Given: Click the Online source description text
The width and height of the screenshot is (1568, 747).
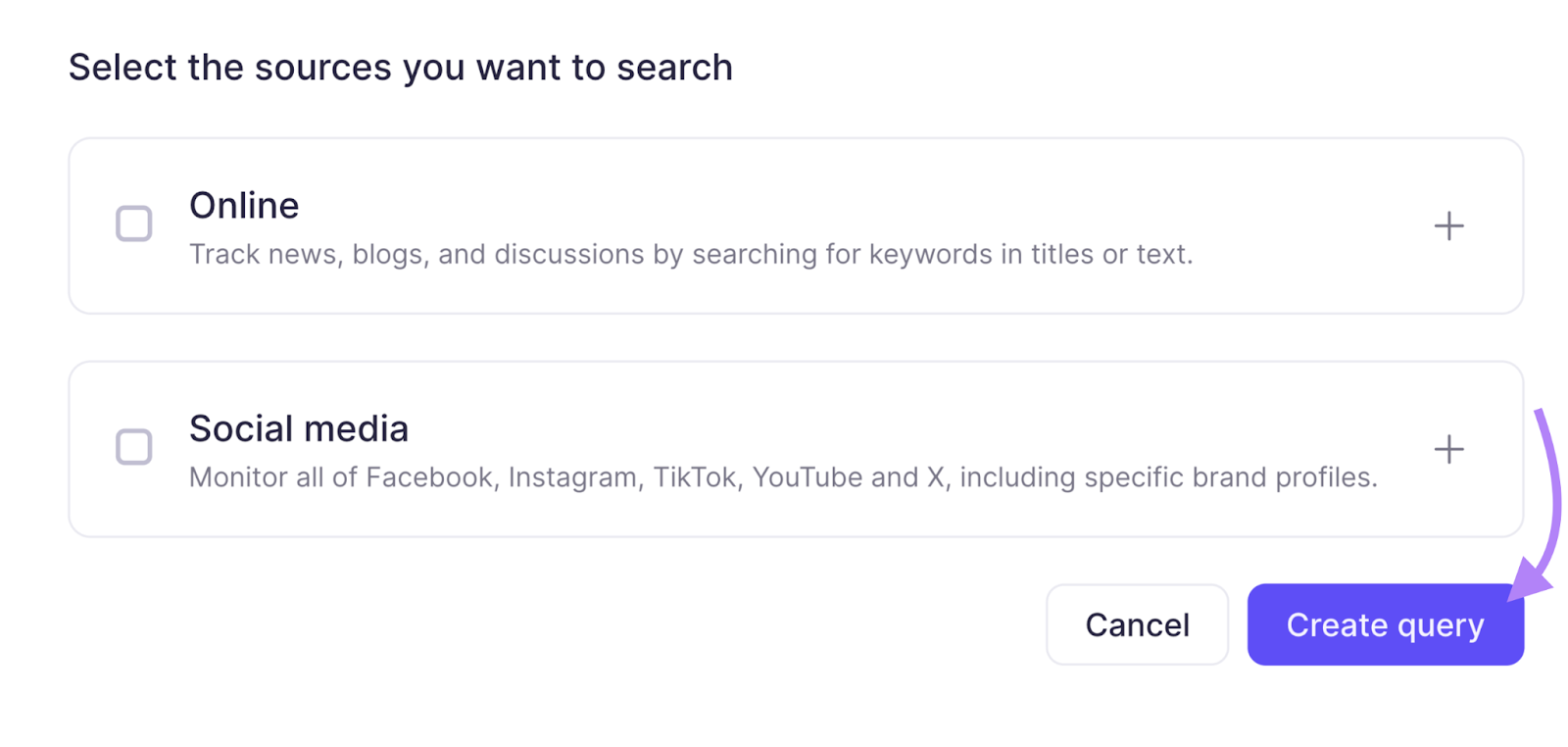Looking at the screenshot, I should click(x=691, y=254).
